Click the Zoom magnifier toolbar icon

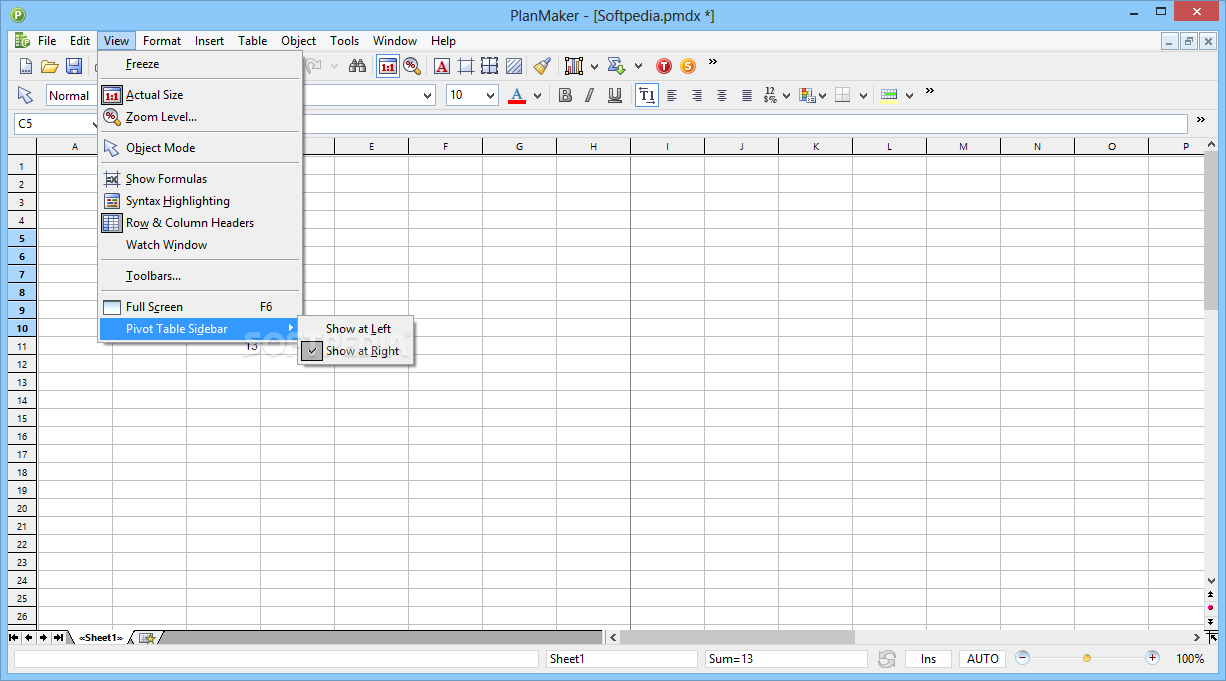[411, 66]
